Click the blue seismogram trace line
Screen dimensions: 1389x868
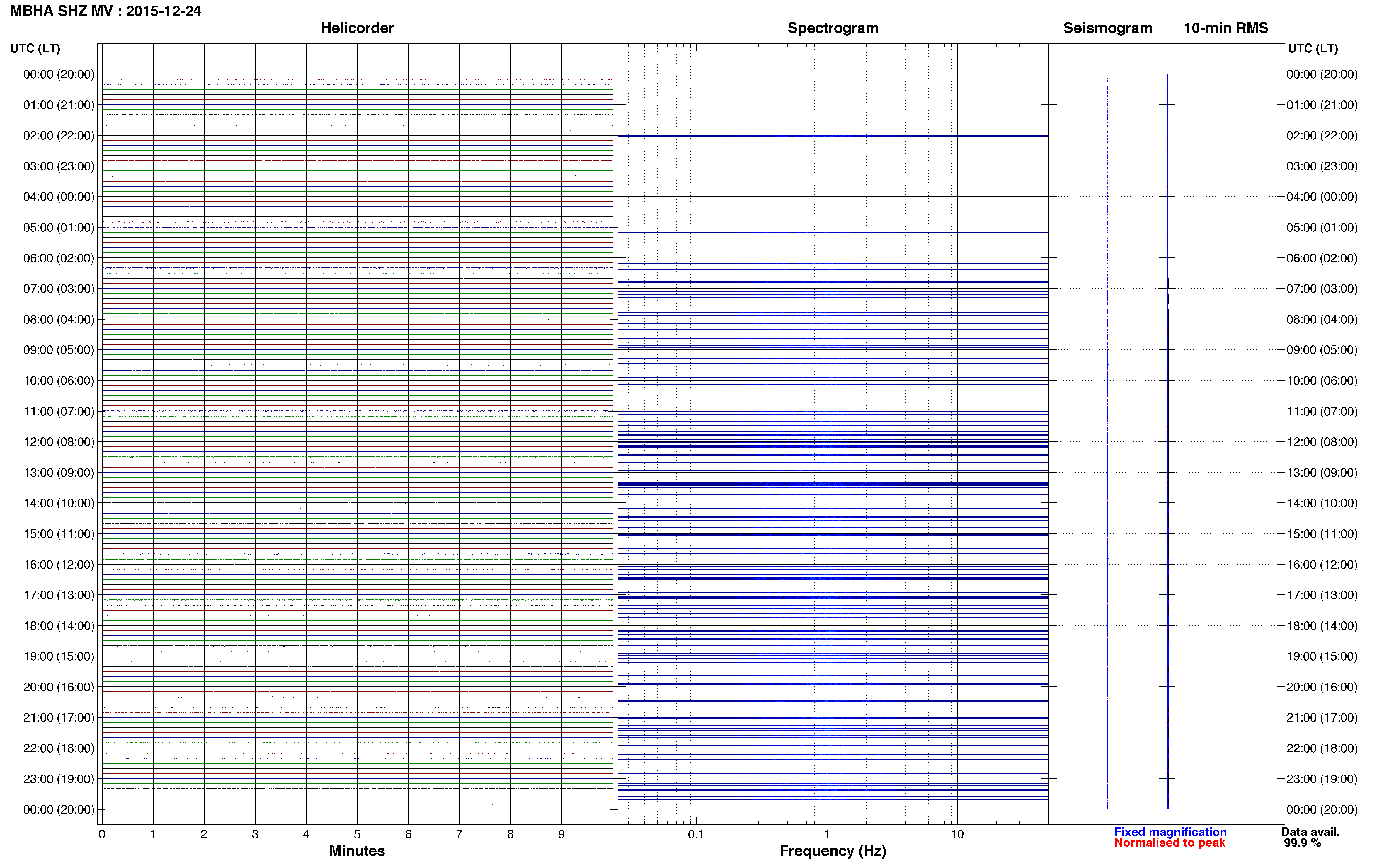click(x=1108, y=441)
